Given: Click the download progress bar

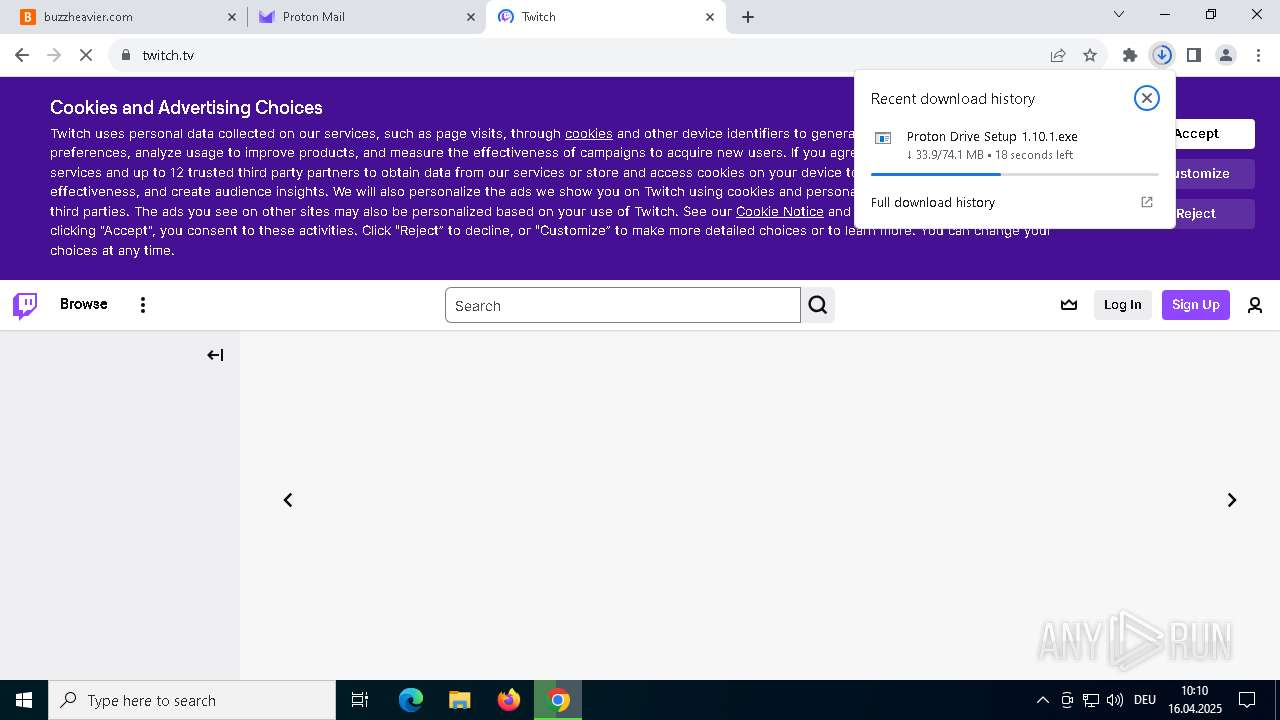Looking at the screenshot, I should pyautogui.click(x=1014, y=174).
